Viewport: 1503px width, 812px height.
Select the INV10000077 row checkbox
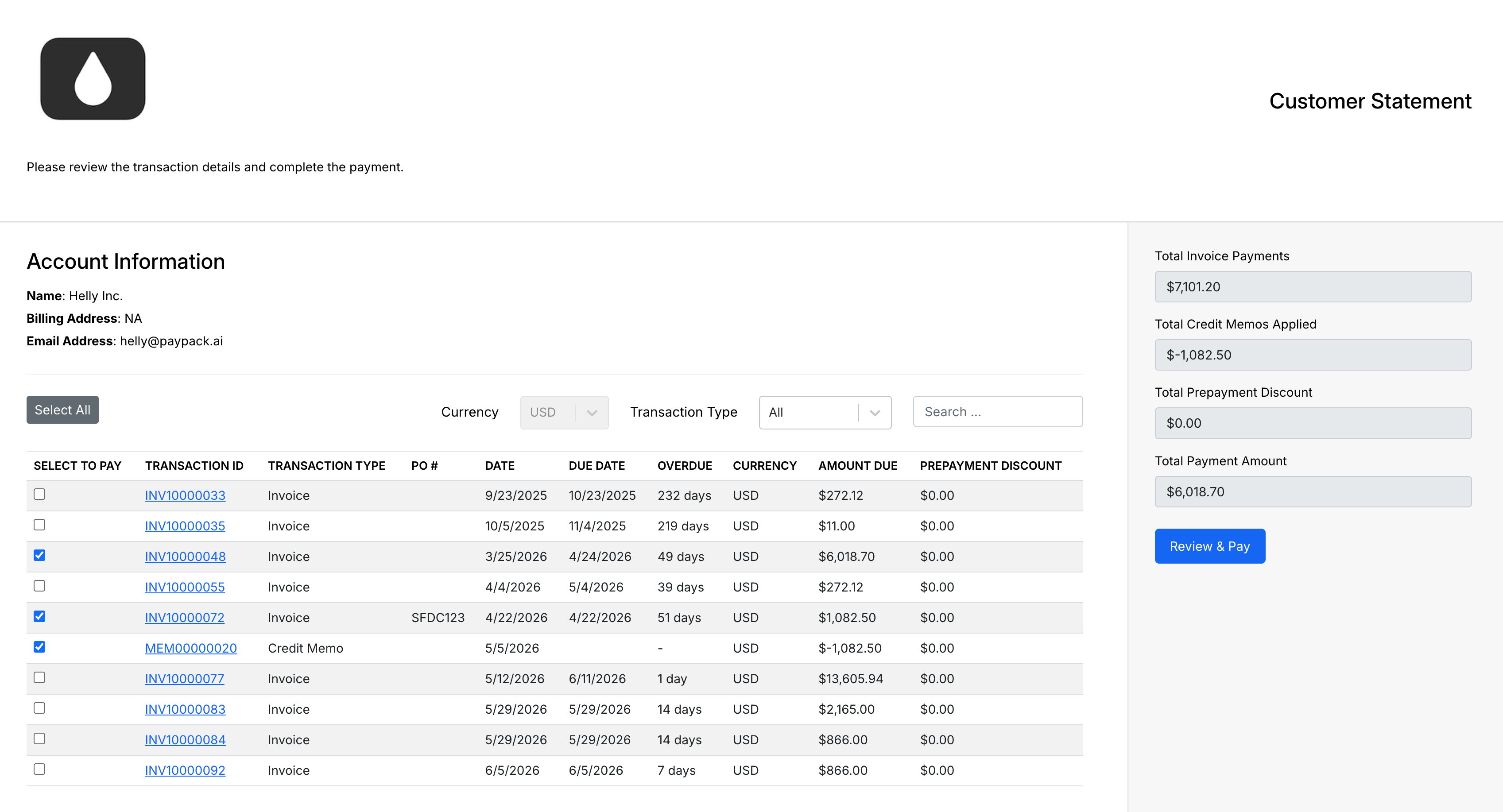point(40,677)
